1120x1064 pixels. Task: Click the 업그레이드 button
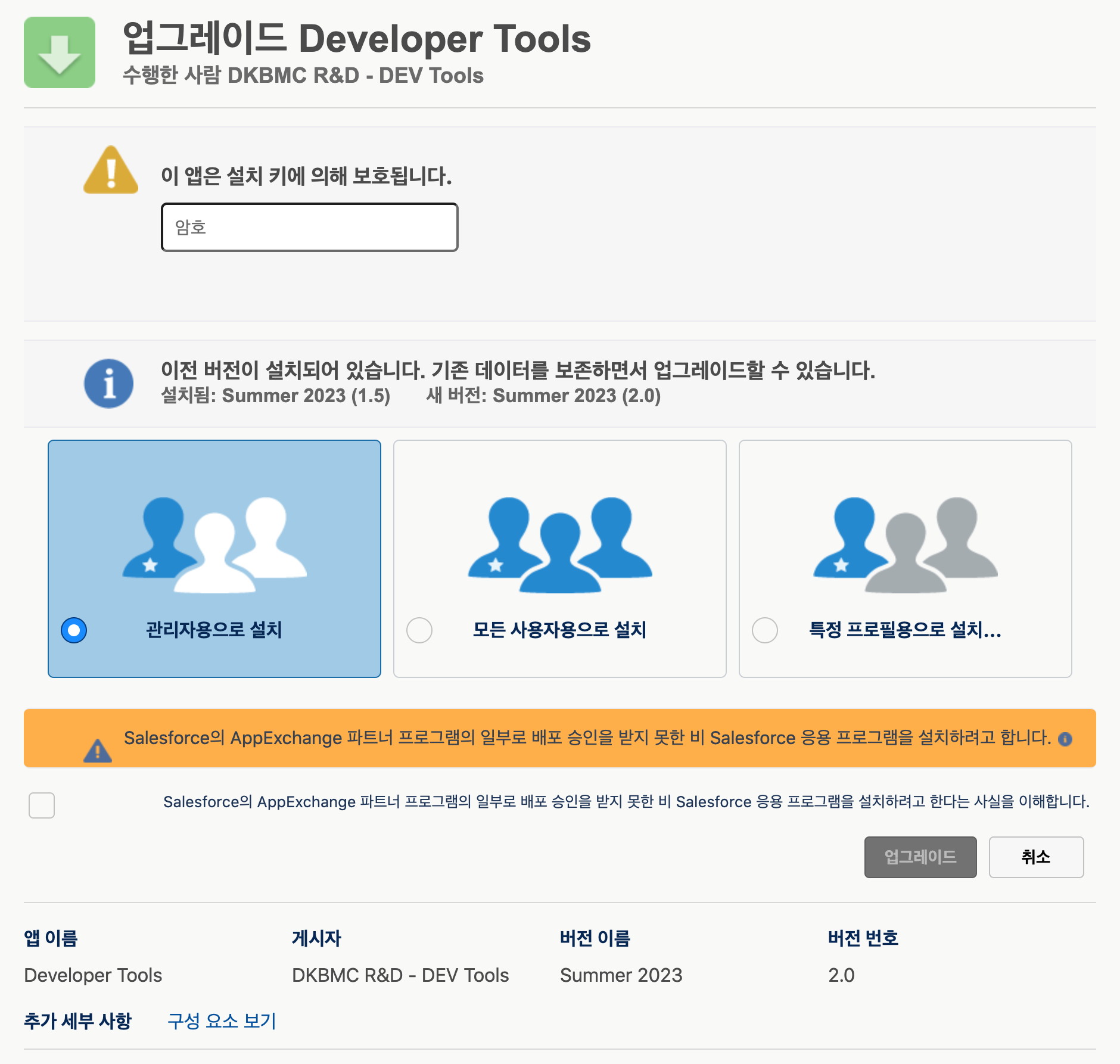tap(920, 857)
